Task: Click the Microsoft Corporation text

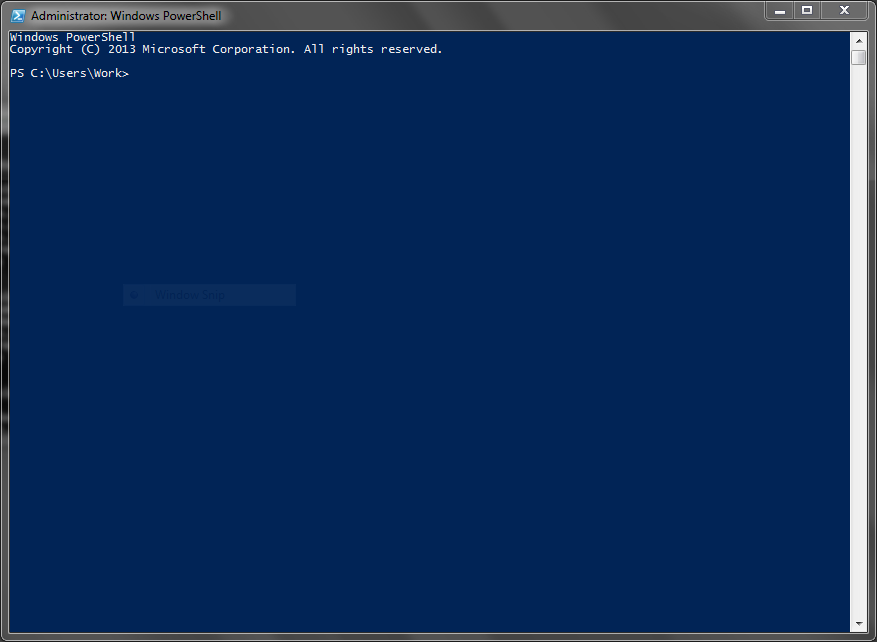Action: pos(219,49)
